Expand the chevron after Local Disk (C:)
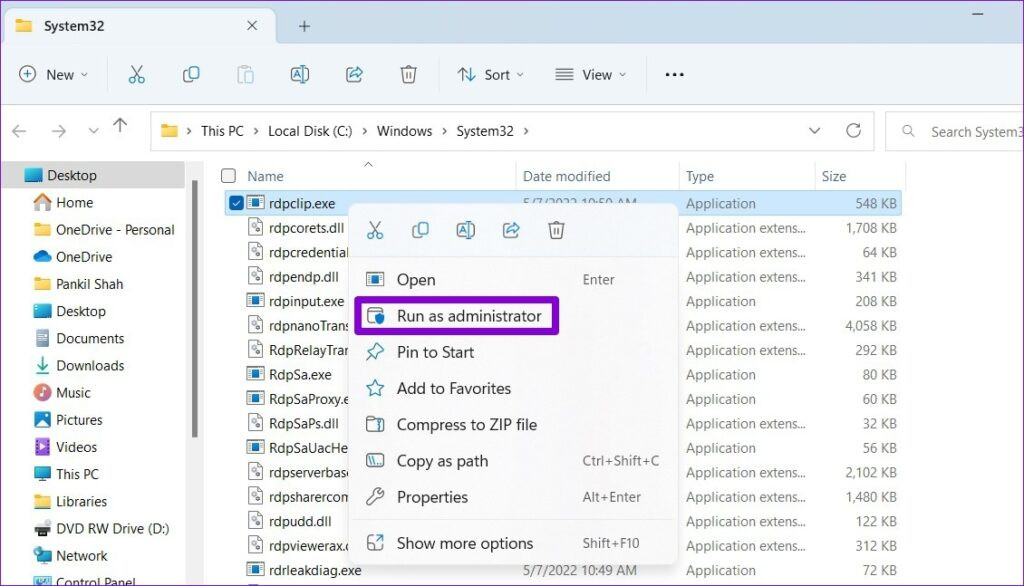The image size is (1024, 586). [x=364, y=131]
